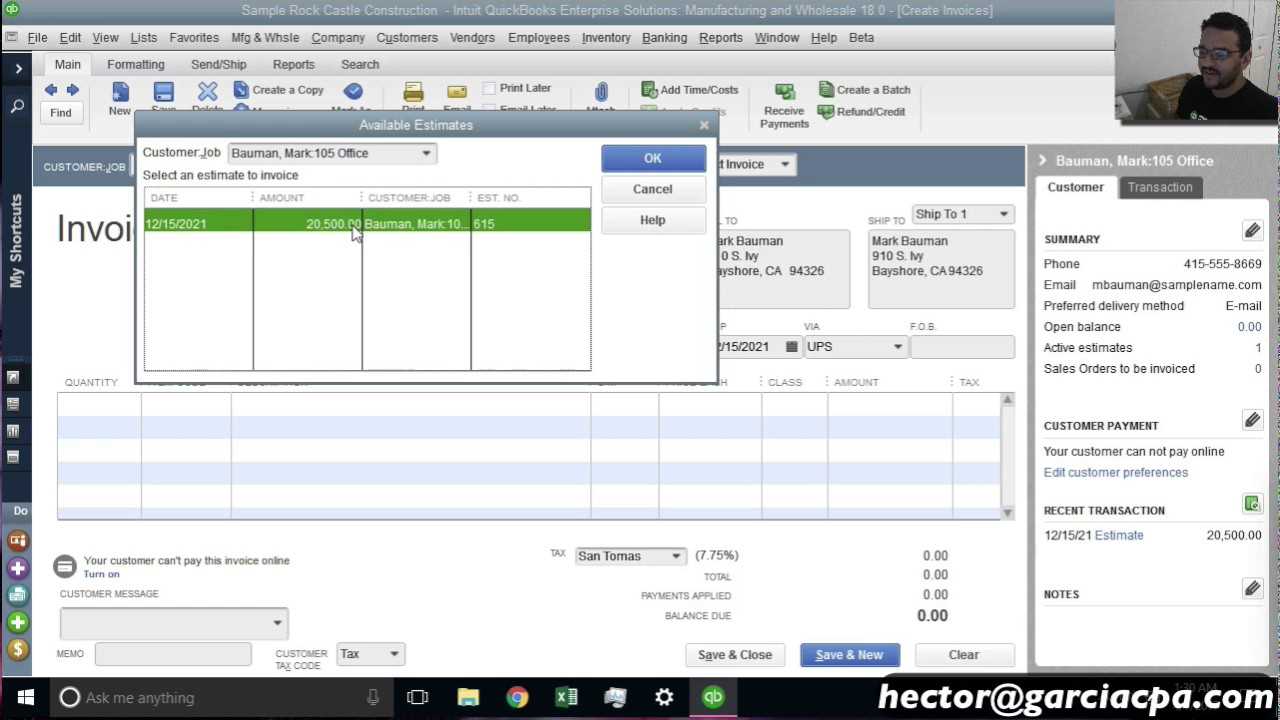The width and height of the screenshot is (1280, 720).
Task: Open the Customers menu
Action: [x=407, y=37]
